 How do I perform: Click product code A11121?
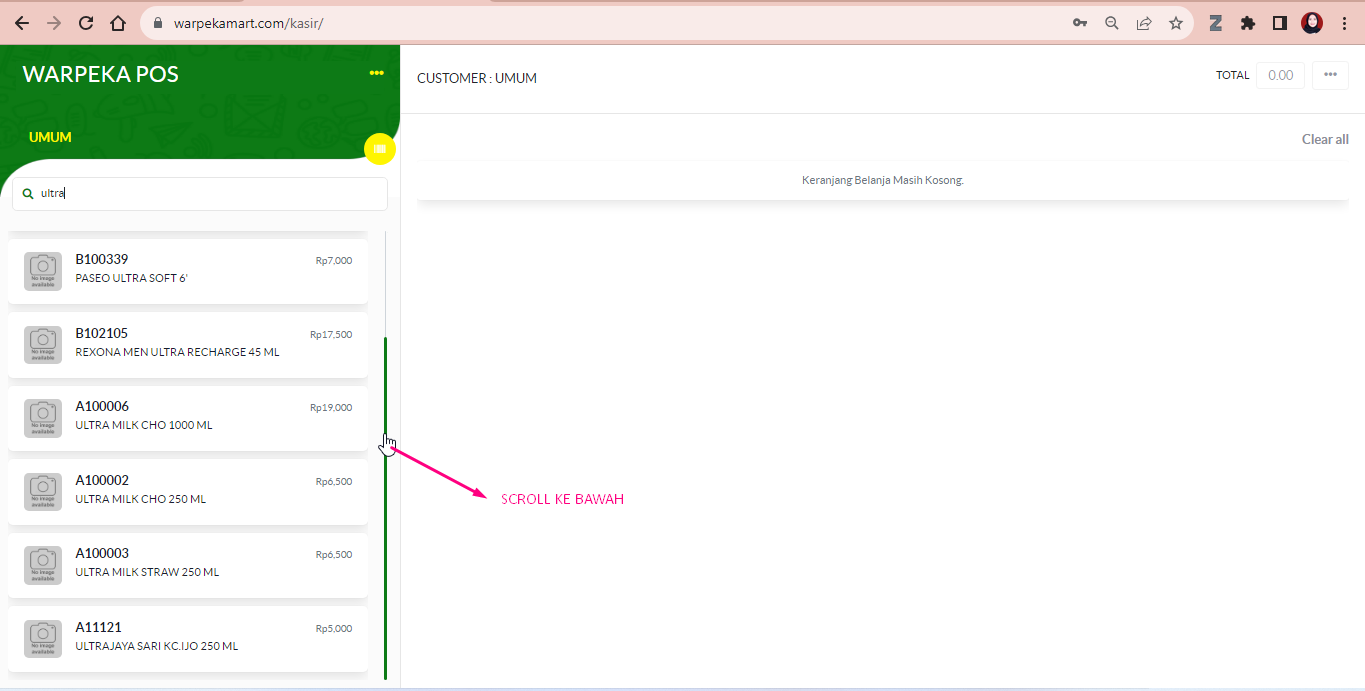point(98,627)
